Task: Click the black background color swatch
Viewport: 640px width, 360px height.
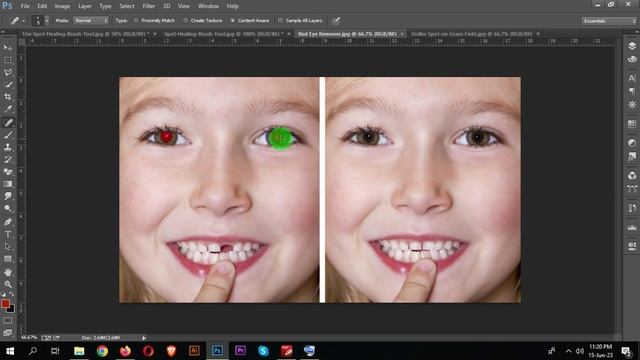Action: pyautogui.click(x=11, y=309)
